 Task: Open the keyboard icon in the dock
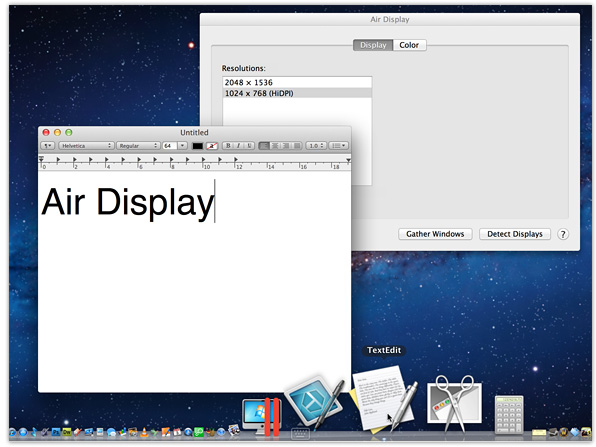[300, 433]
